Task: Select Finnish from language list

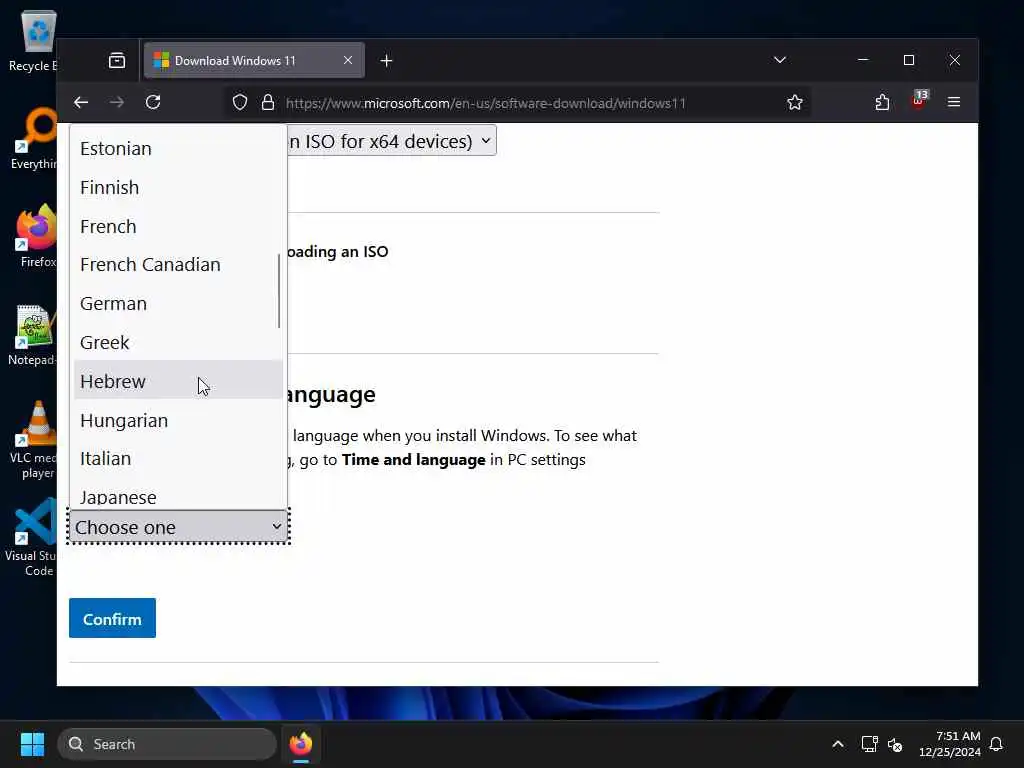Action: 178,187
